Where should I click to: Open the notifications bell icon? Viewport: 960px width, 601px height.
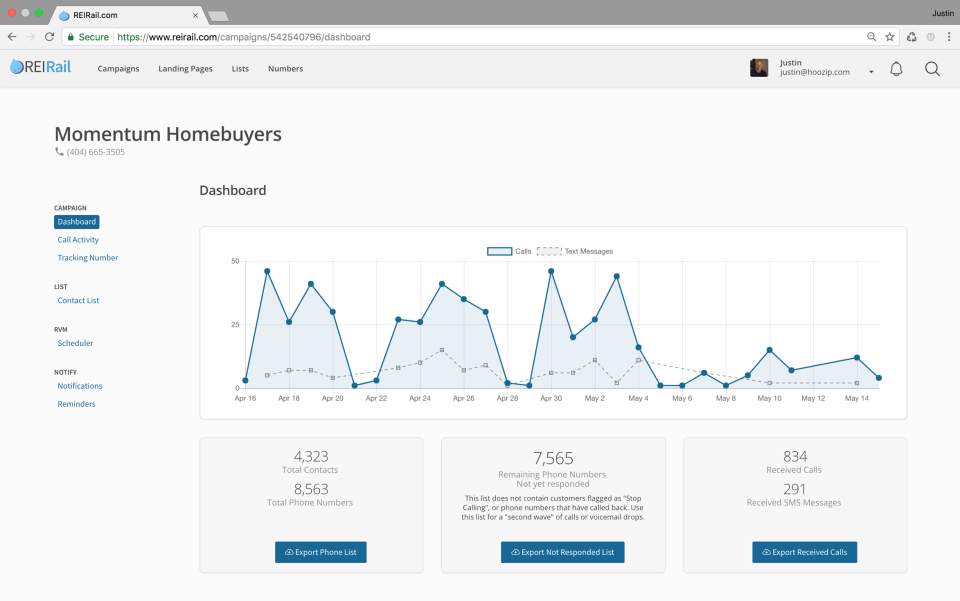click(896, 69)
